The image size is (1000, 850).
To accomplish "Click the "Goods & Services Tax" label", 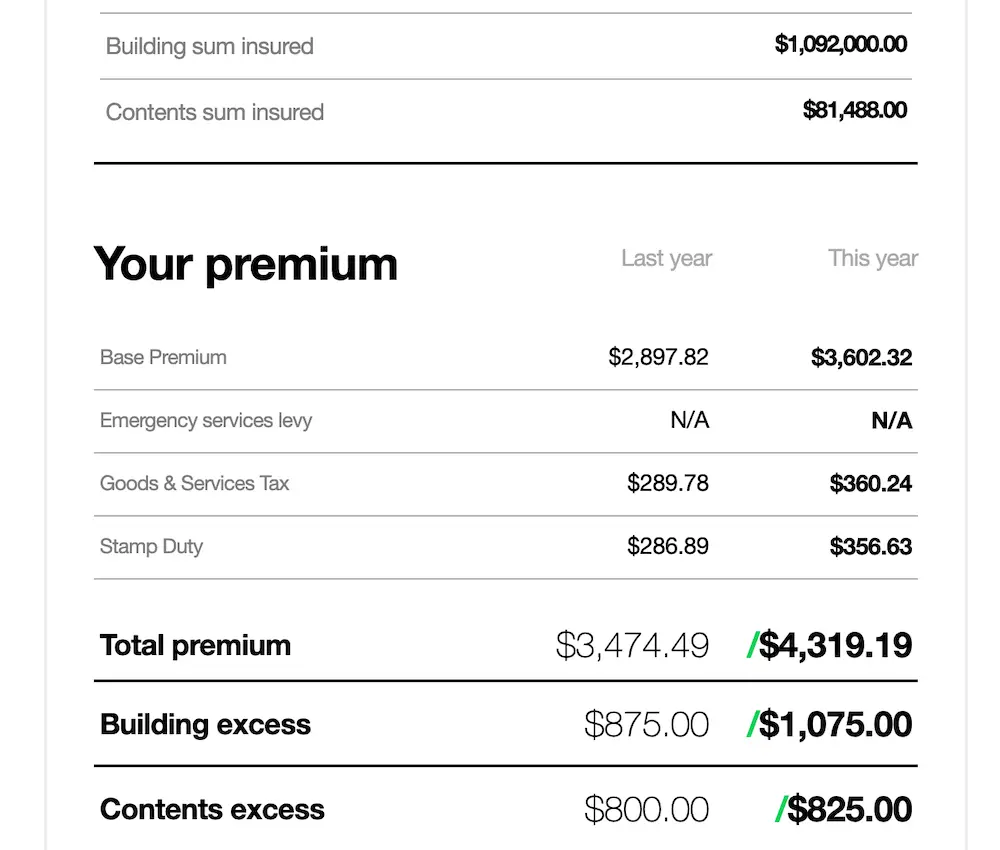I will pyautogui.click(x=194, y=483).
